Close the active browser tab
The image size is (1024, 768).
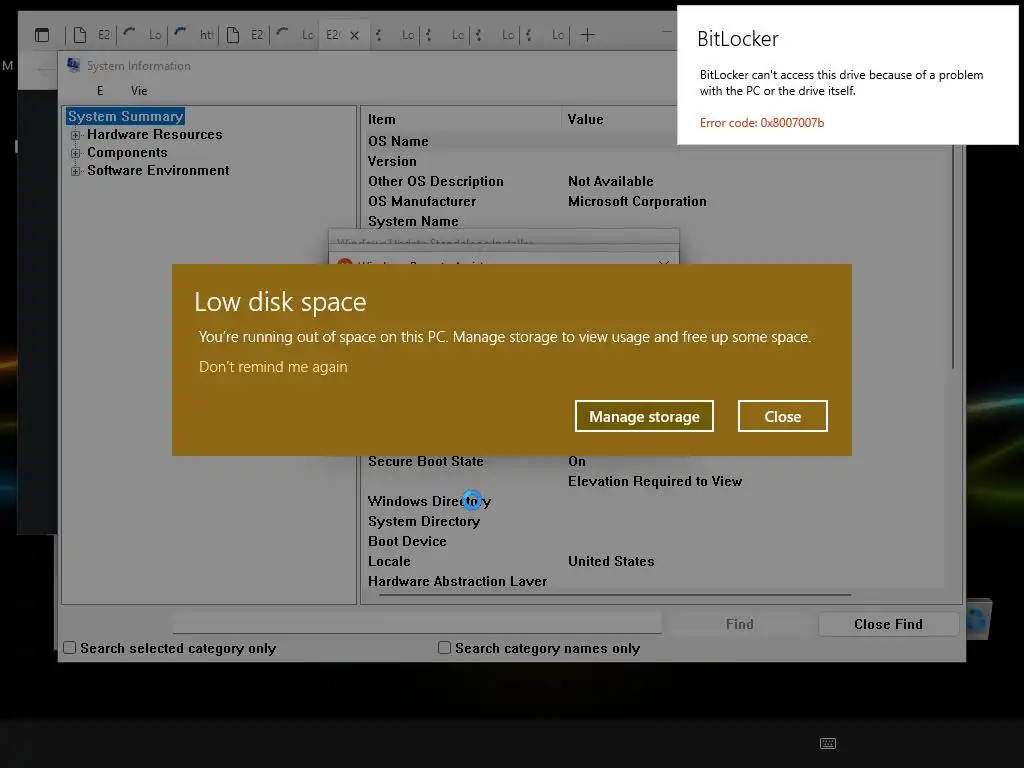pos(355,35)
